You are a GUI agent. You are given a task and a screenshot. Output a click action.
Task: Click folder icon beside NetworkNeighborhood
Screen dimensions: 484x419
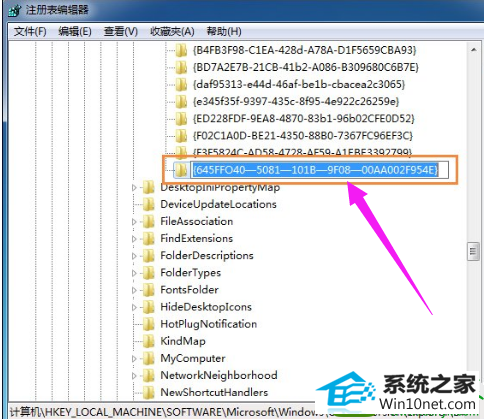point(149,376)
